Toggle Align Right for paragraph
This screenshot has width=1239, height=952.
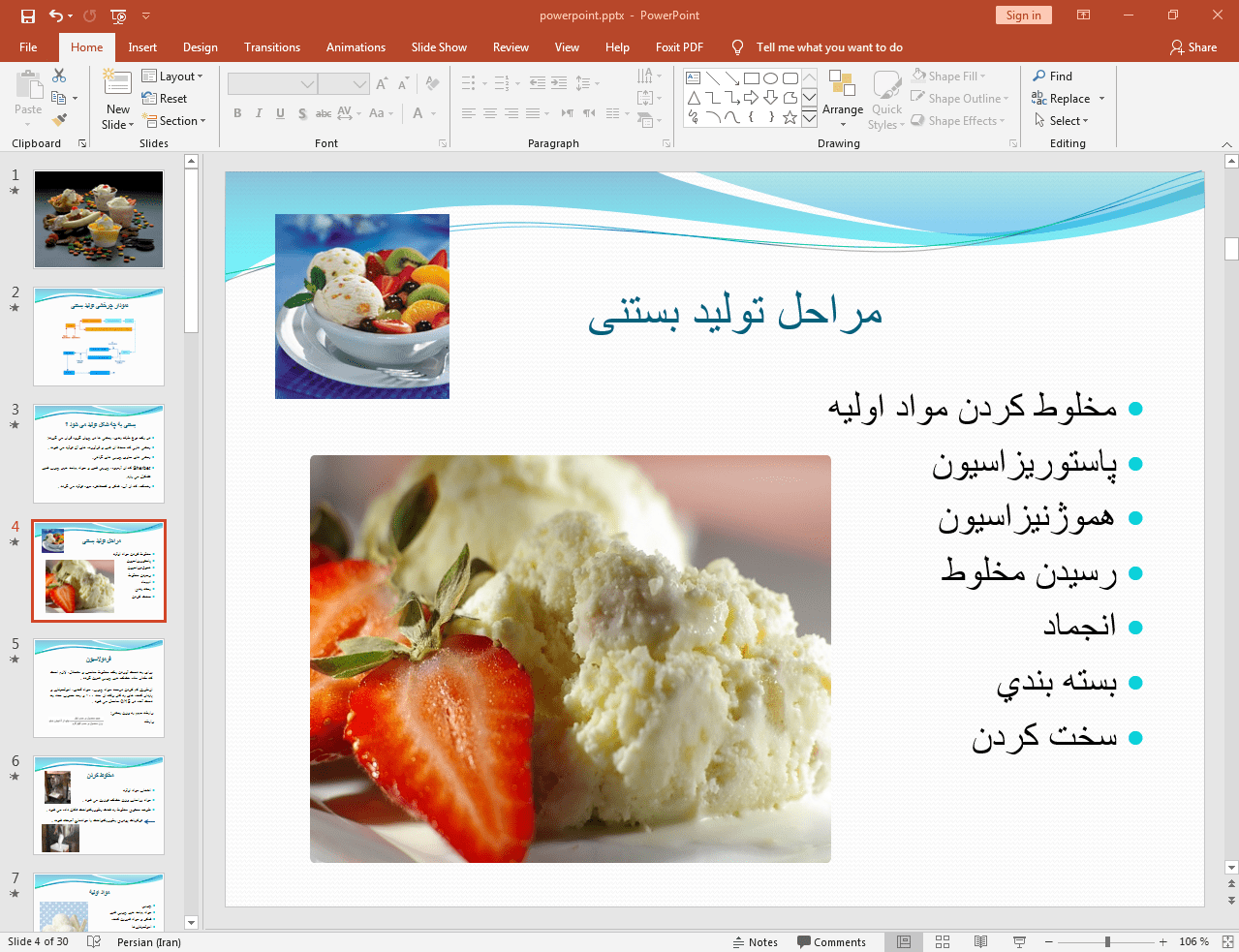(511, 113)
